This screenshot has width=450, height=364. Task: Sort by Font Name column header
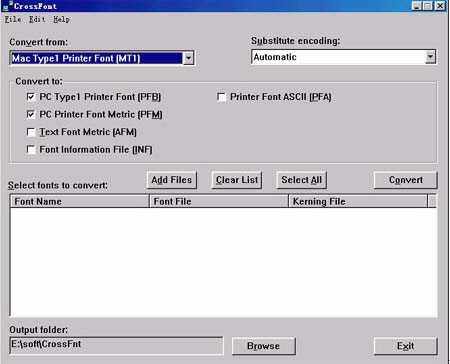coord(80,201)
